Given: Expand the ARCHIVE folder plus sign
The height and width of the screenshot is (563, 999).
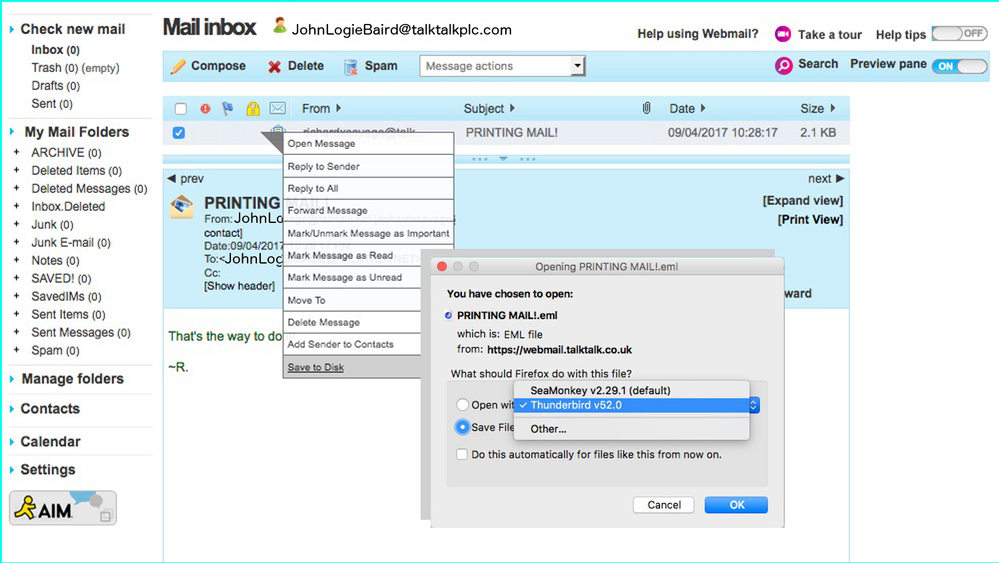Looking at the screenshot, I should pos(17,152).
